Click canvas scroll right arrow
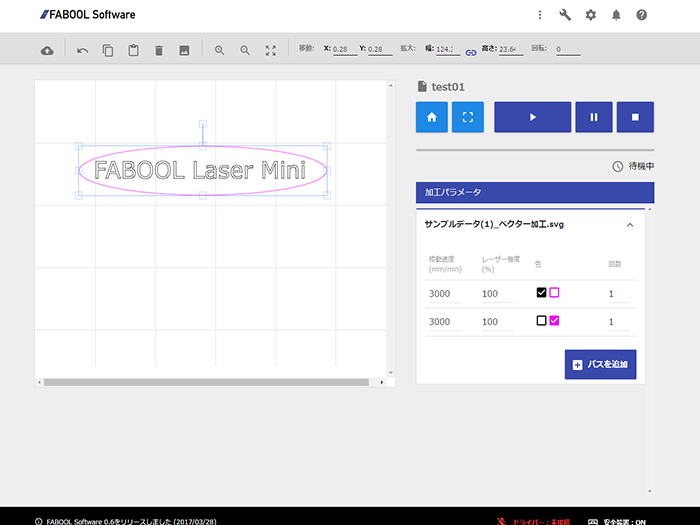Viewport: 700px width, 525px height. coord(382,383)
